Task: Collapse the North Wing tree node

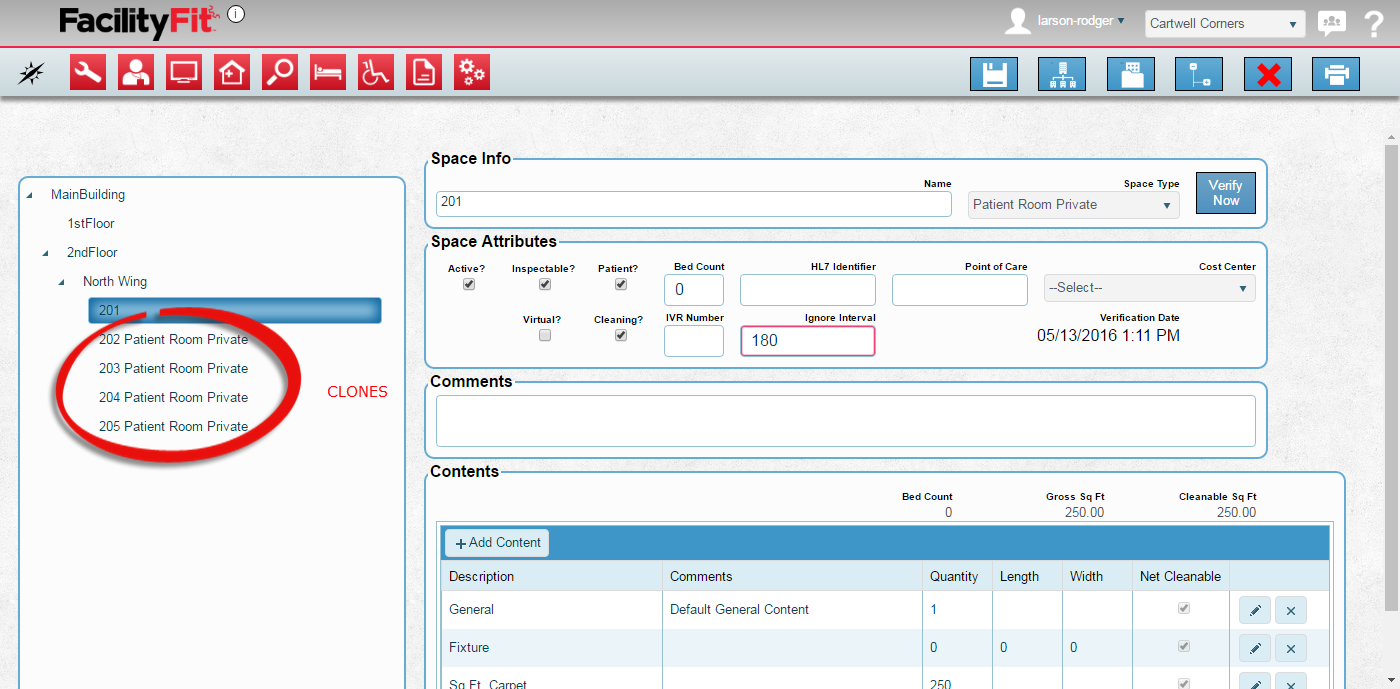Action: 62,282
